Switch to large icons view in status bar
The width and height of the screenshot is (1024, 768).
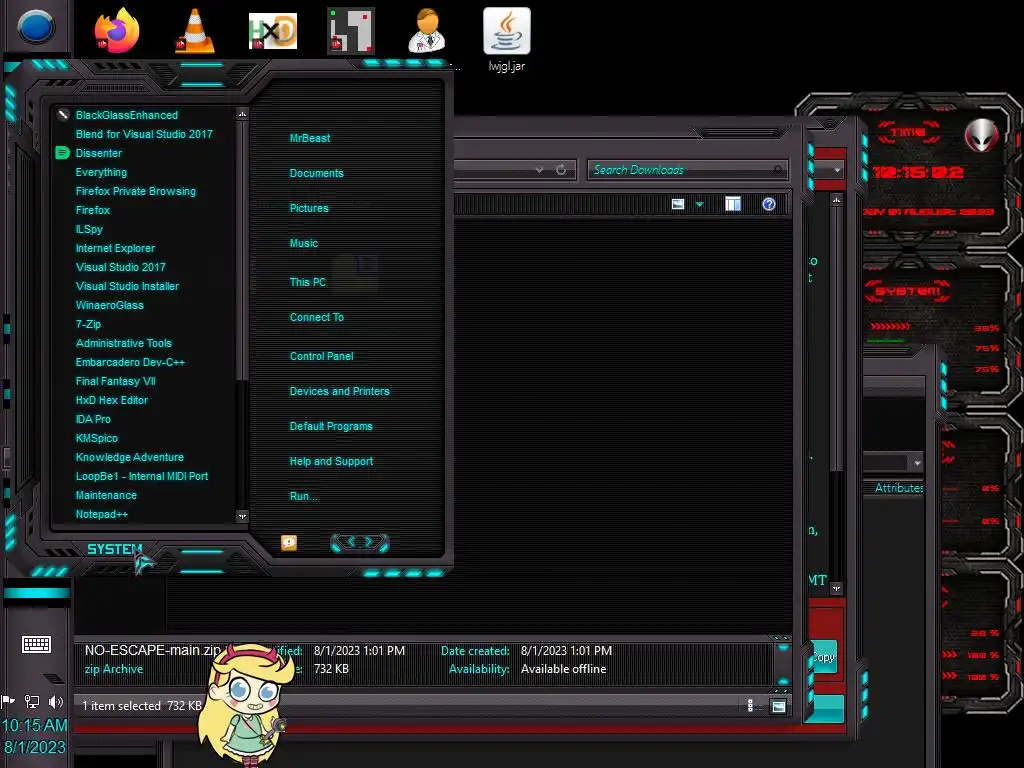(x=778, y=706)
